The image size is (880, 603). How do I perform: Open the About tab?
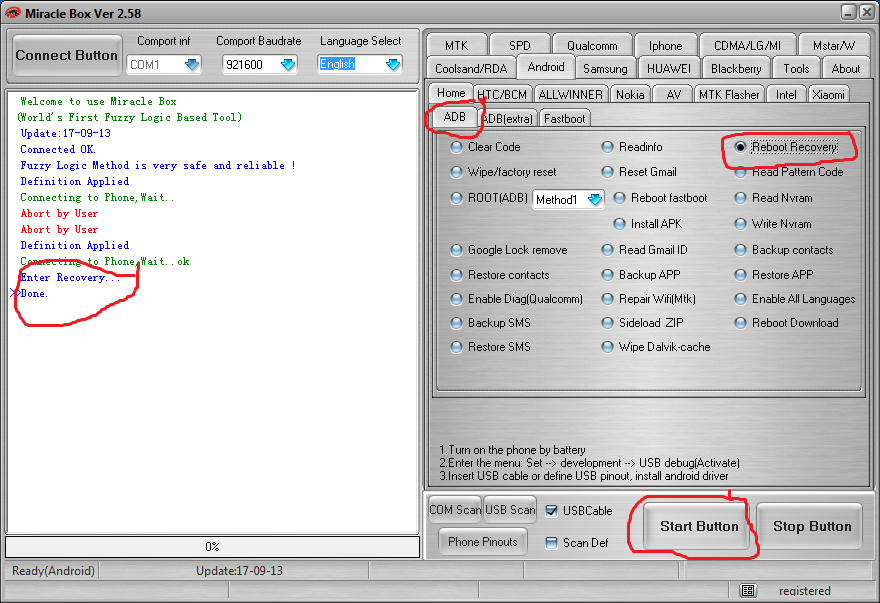click(845, 68)
